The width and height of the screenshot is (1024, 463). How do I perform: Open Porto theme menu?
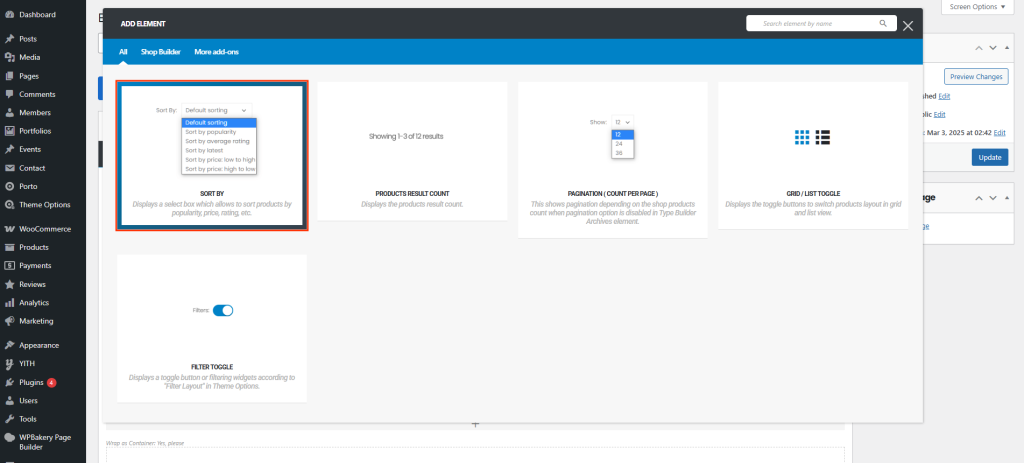click(29, 186)
